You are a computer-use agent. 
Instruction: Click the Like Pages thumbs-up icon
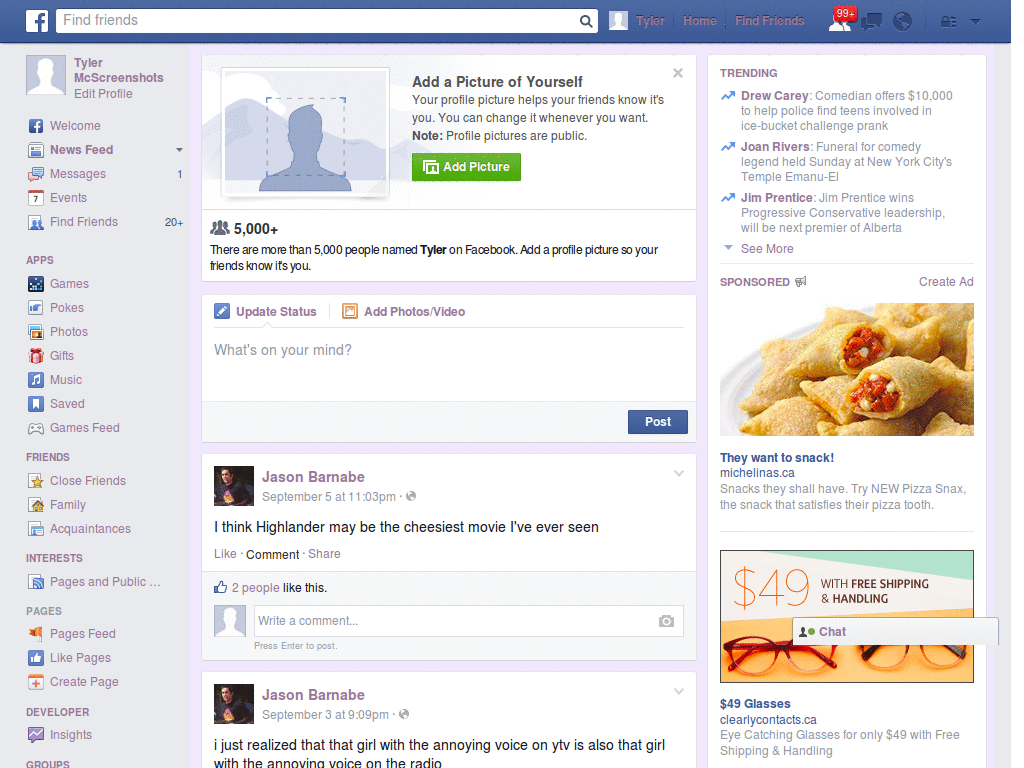36,658
